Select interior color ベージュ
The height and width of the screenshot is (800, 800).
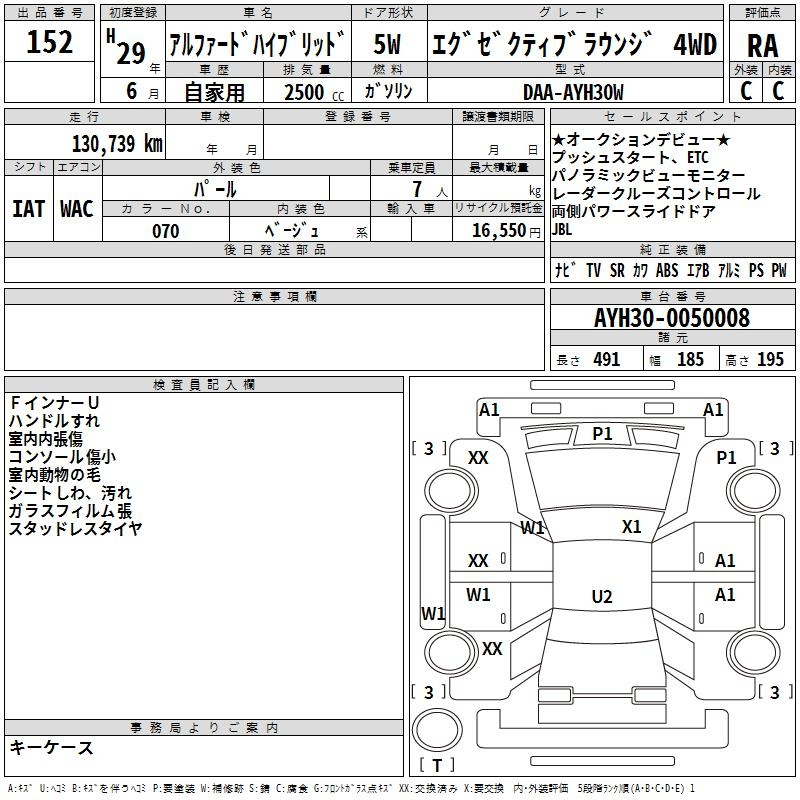click(x=292, y=231)
